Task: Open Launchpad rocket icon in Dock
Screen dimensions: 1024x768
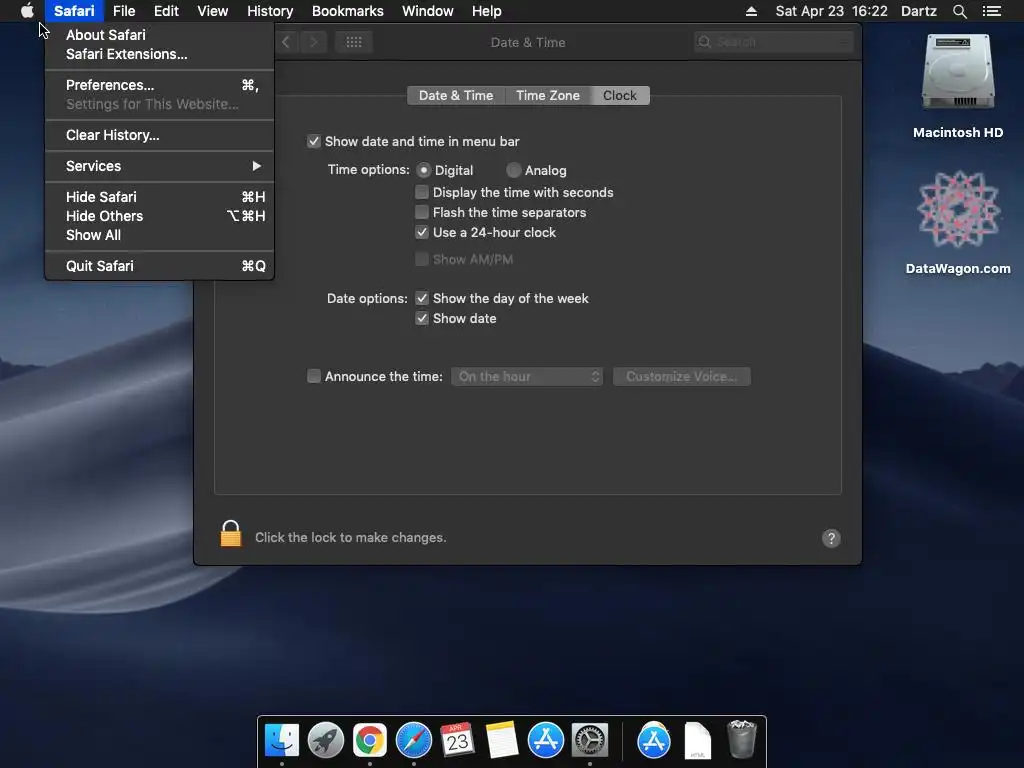Action: pyautogui.click(x=326, y=740)
